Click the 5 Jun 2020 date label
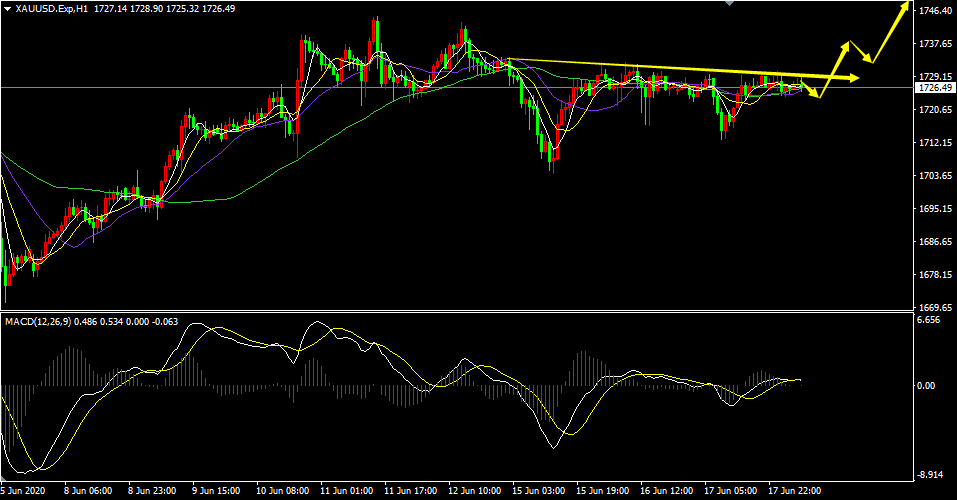The height and width of the screenshot is (500, 957). pyautogui.click(x=27, y=491)
